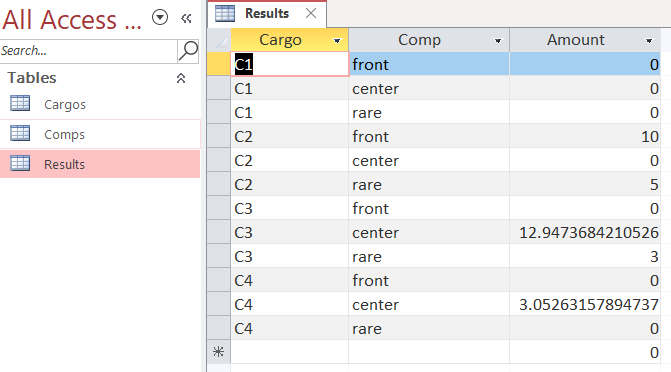
Task: Click the C1 rare Comp cell
Action: point(429,113)
